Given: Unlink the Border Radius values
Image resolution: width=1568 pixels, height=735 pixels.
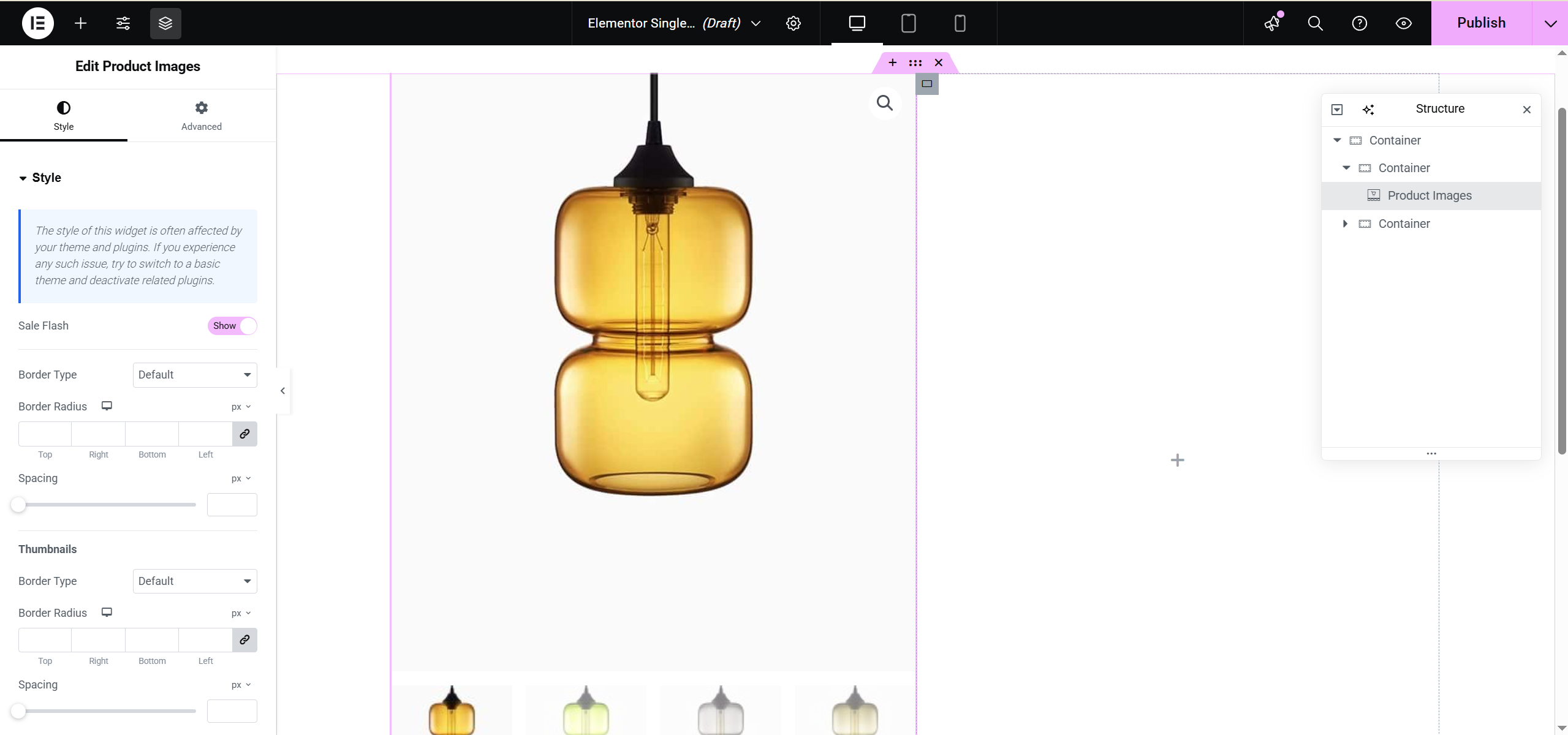Looking at the screenshot, I should (244, 434).
